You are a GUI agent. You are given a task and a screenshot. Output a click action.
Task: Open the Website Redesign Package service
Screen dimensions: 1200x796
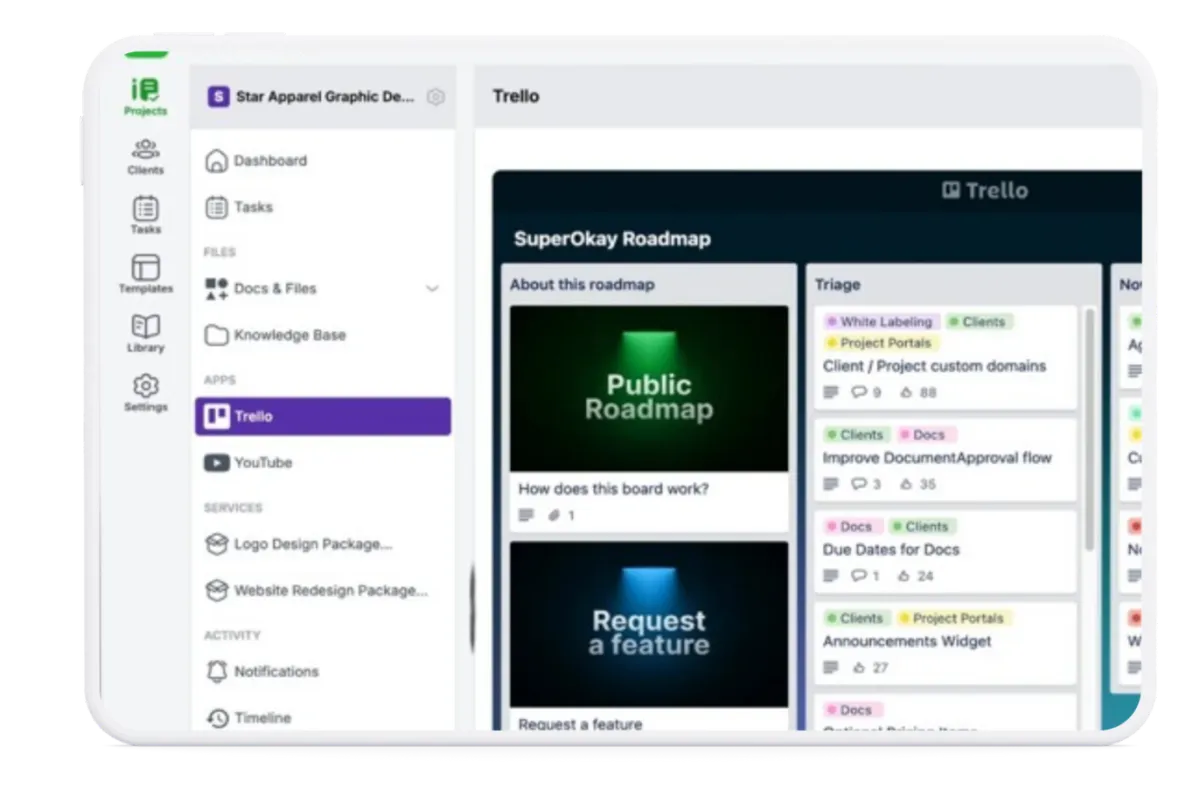323,590
